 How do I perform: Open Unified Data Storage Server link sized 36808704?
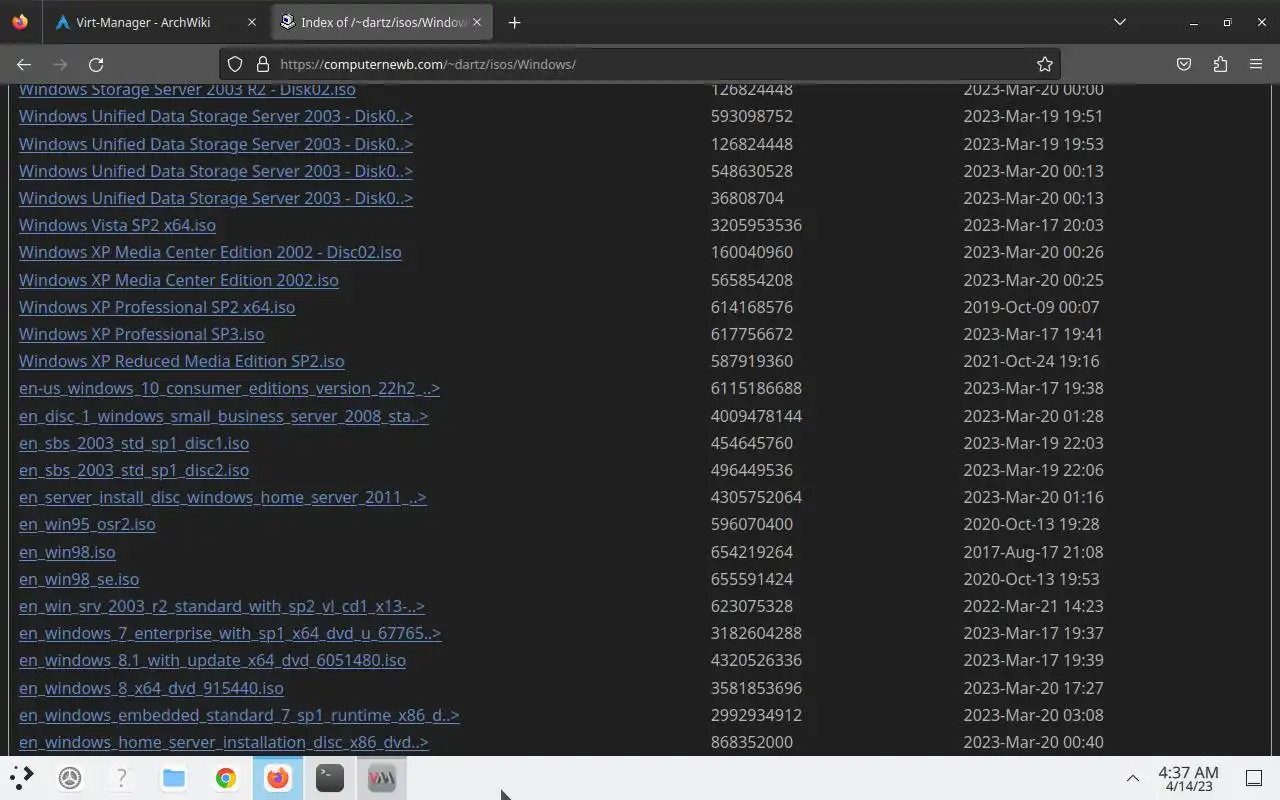216,198
